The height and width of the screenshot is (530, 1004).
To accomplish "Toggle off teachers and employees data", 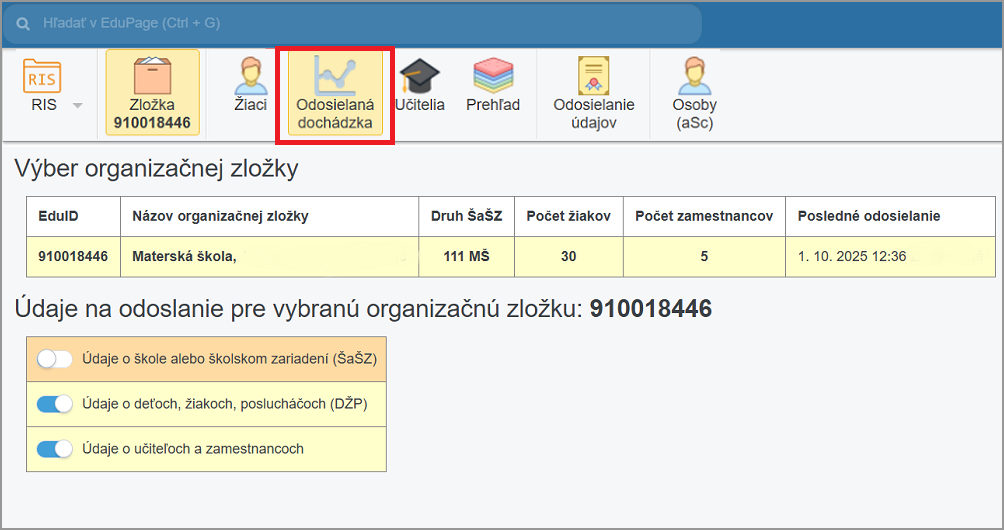I will click(55, 449).
